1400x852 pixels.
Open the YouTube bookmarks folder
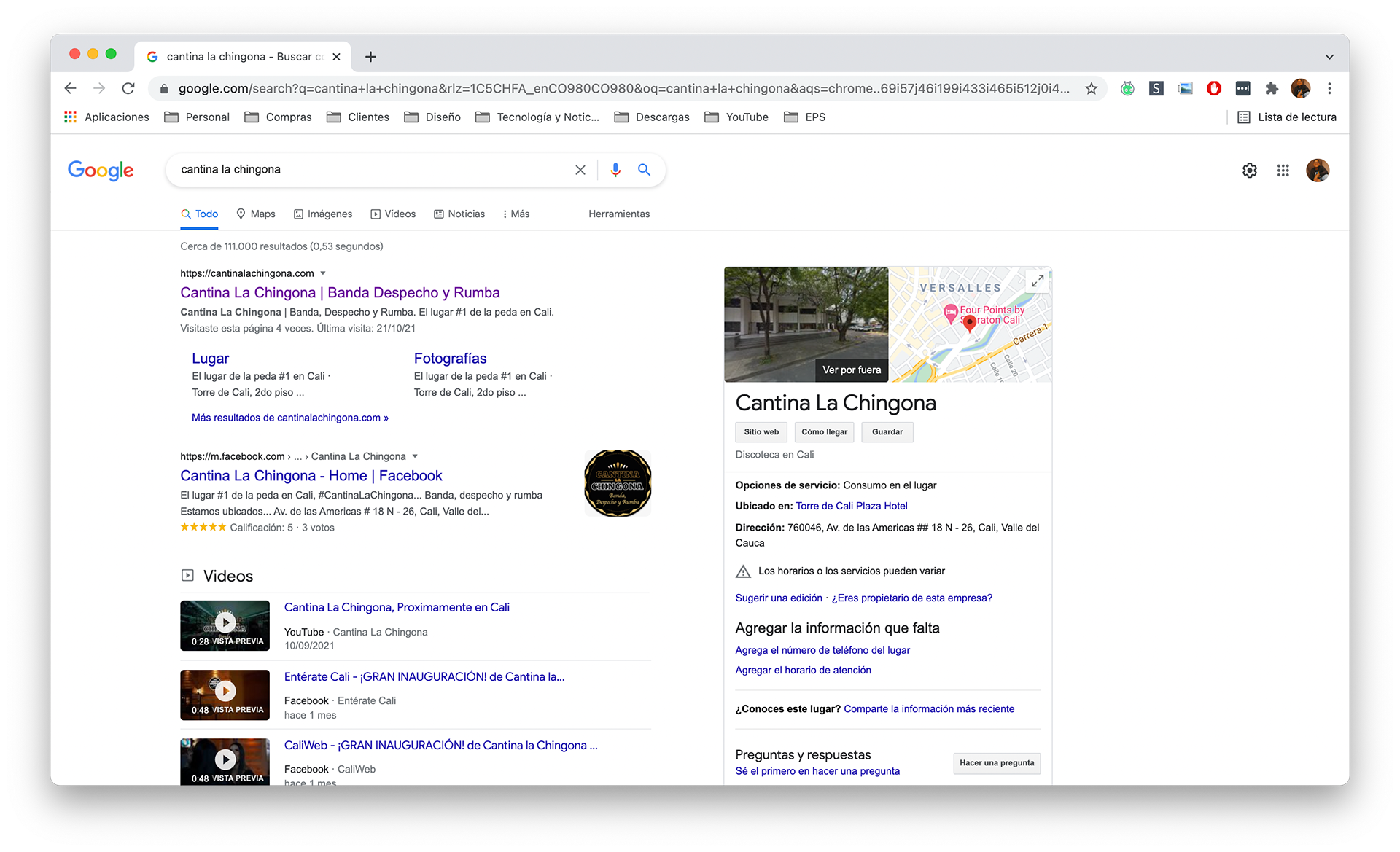click(x=736, y=117)
